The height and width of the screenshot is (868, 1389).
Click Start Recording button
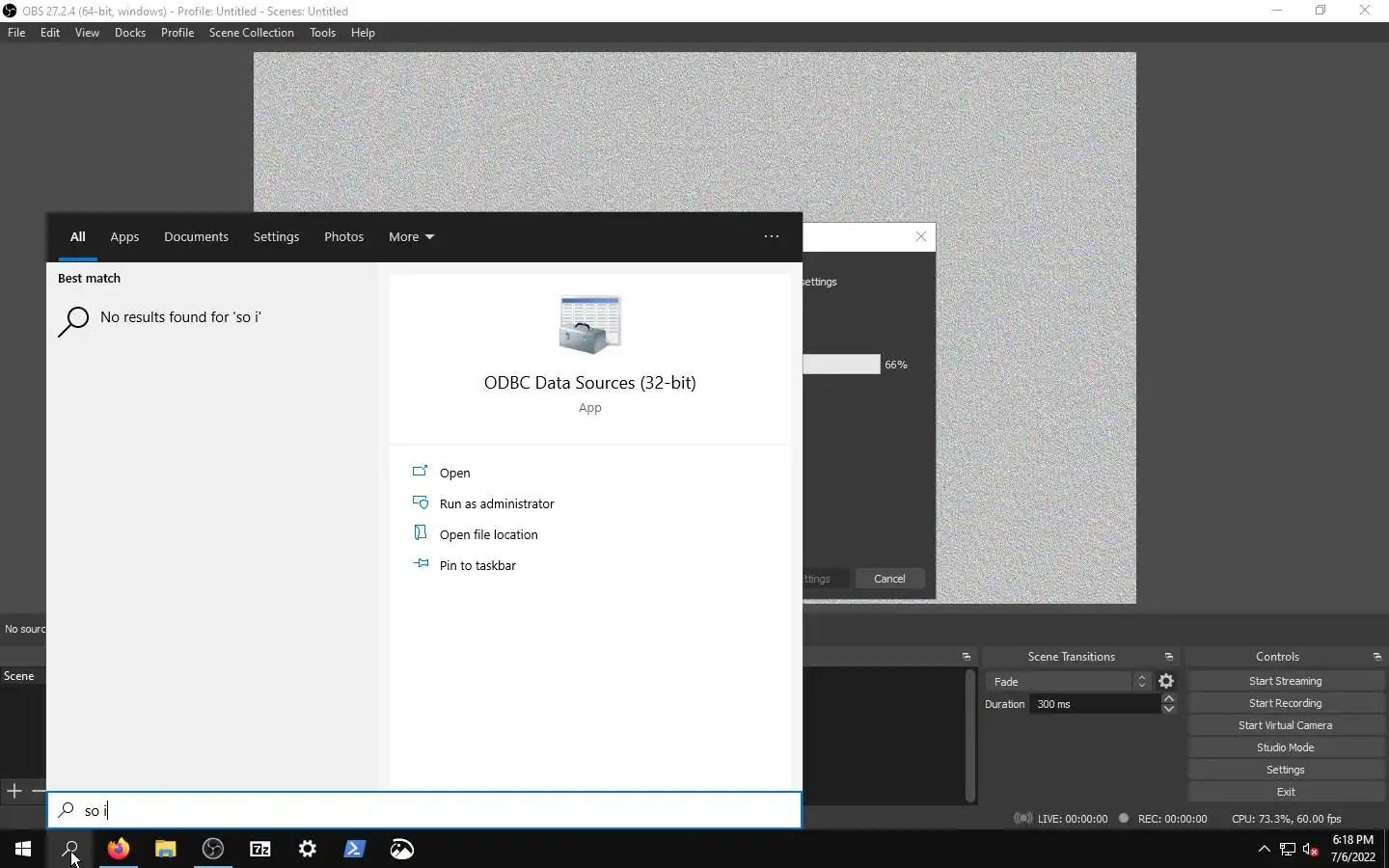(1286, 703)
